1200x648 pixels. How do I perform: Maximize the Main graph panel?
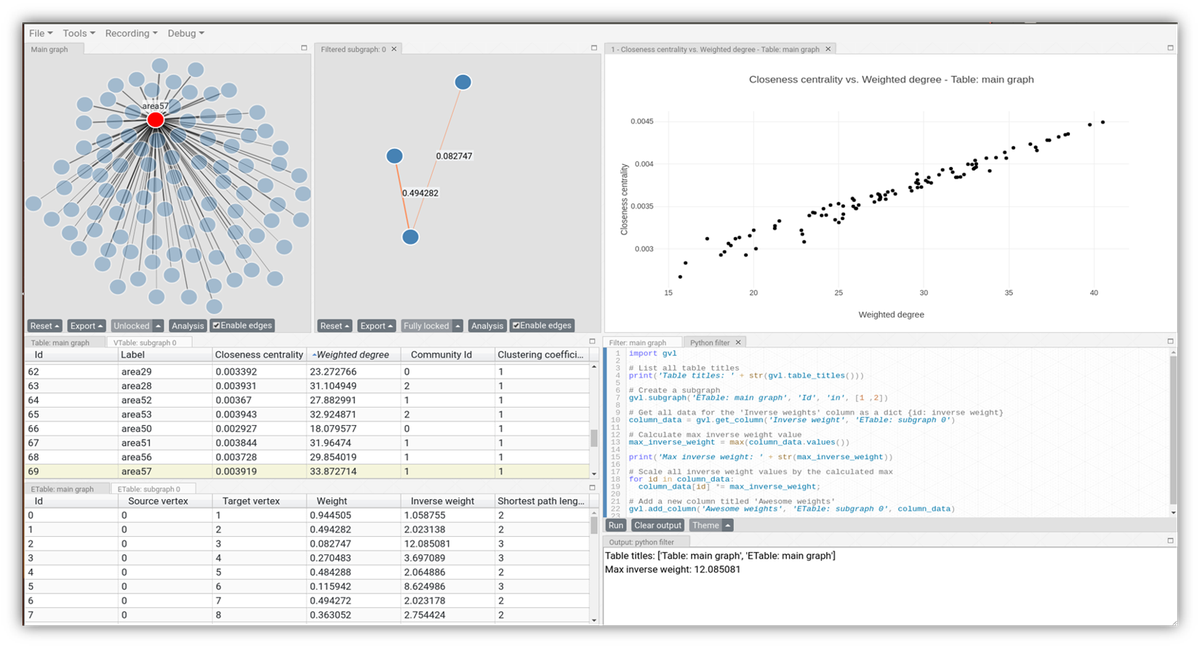(x=303, y=47)
